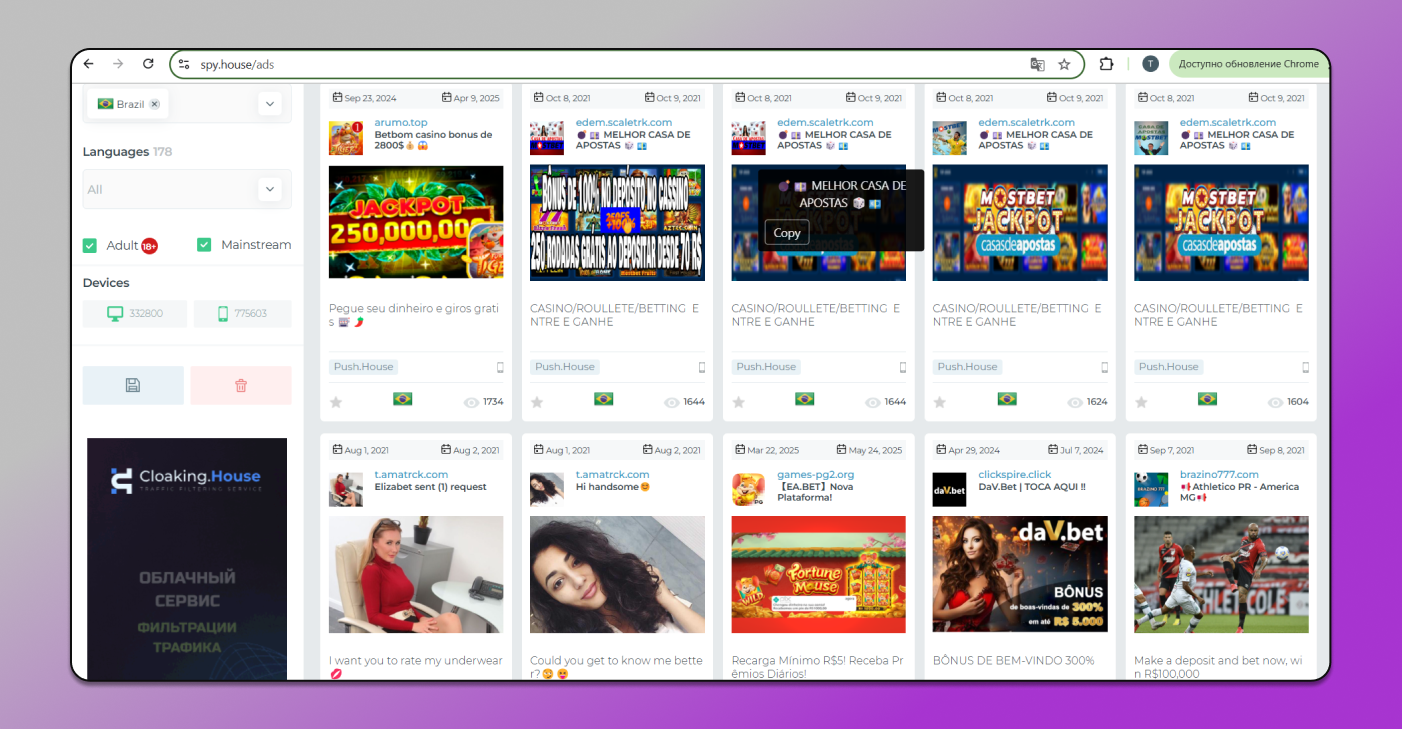The height and width of the screenshot is (729, 1402).
Task: Click the browser reload page icon
Action: [x=148, y=64]
